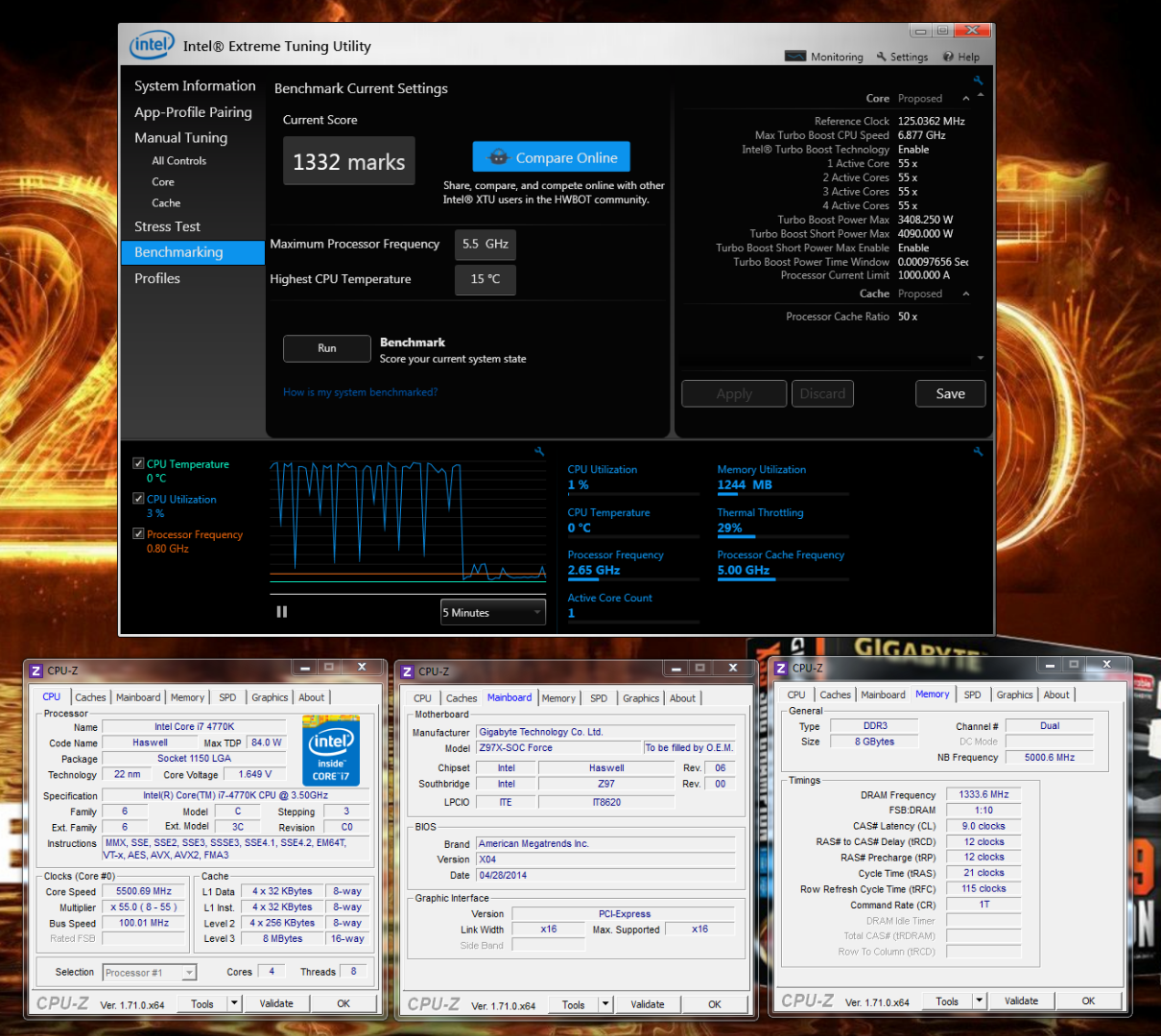Toggle Processor Frequency graph checkbox
The width and height of the screenshot is (1161, 1036).
click(138, 534)
